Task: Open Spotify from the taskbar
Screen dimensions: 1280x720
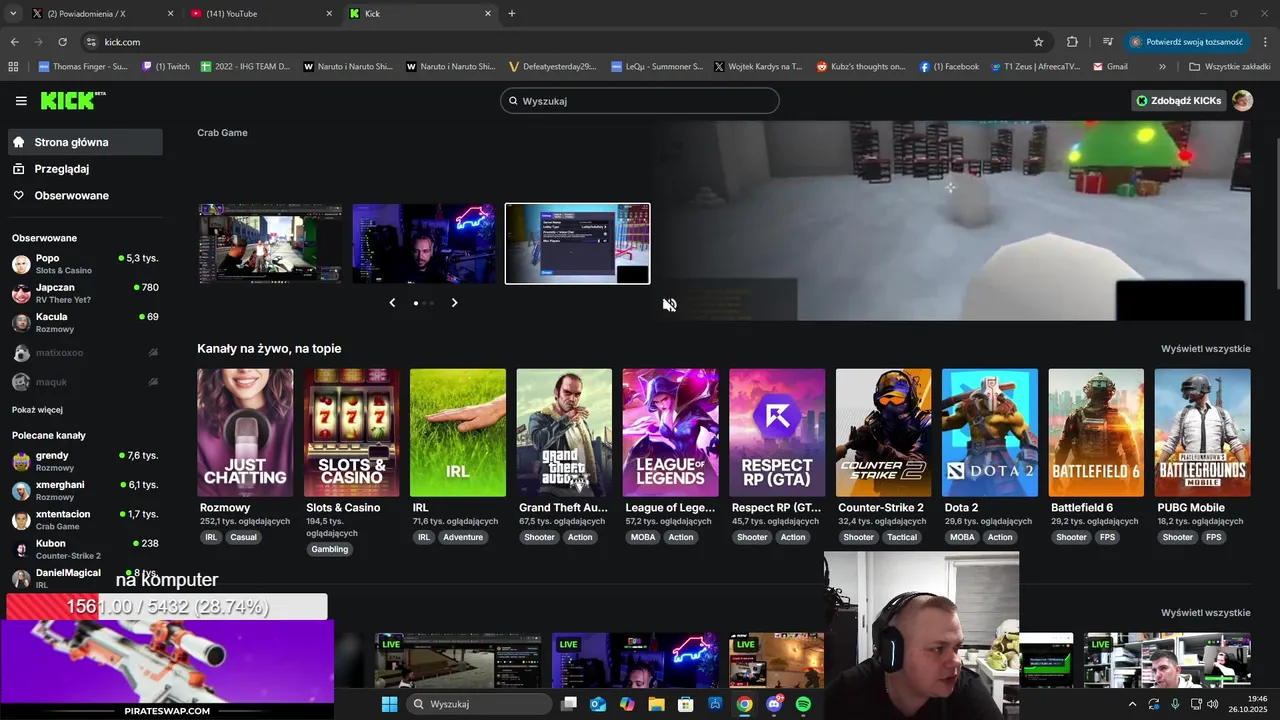Action: point(803,704)
